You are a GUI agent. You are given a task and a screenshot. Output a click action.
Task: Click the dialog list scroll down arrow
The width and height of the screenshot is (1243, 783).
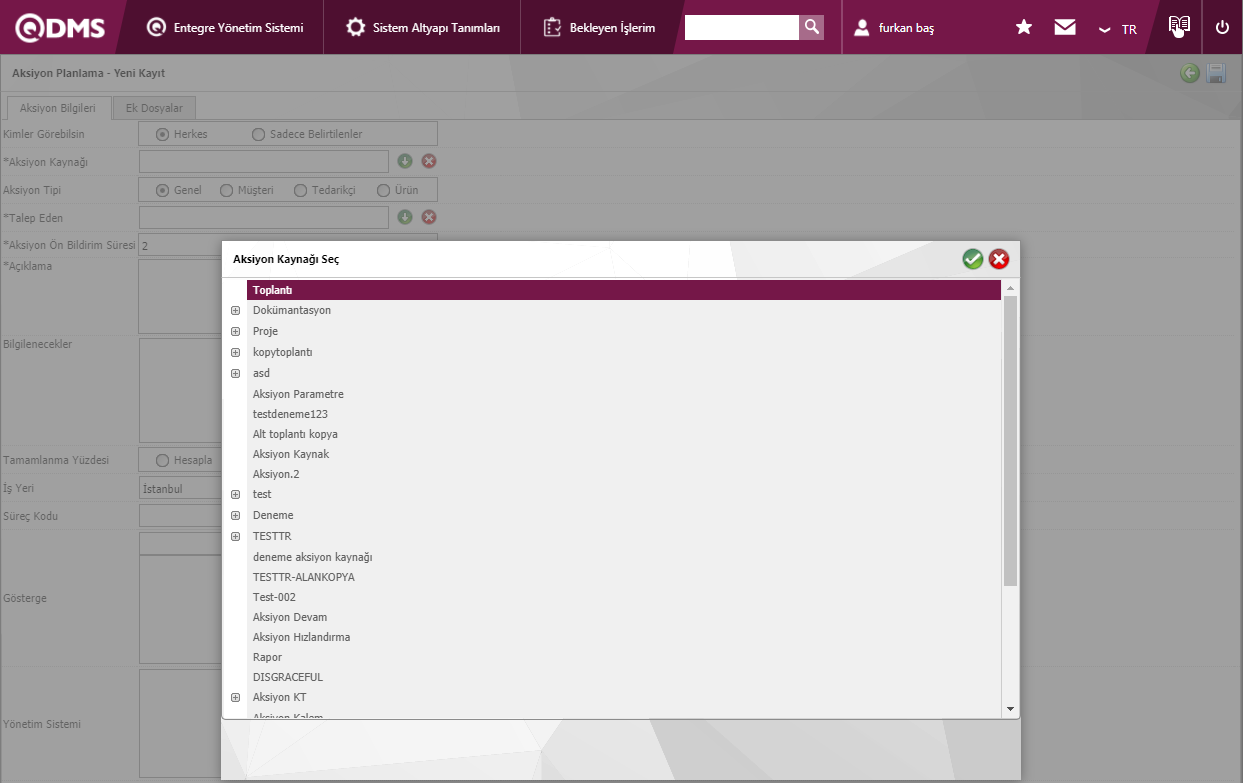(x=1010, y=709)
